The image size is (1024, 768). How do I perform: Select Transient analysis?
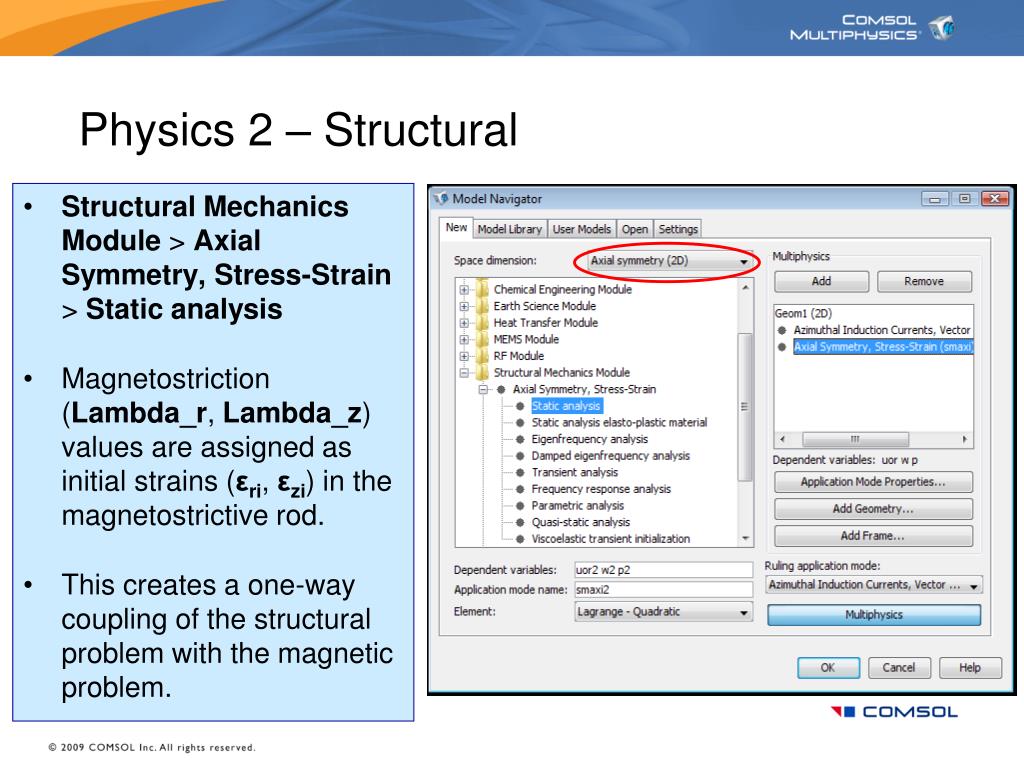[575, 473]
